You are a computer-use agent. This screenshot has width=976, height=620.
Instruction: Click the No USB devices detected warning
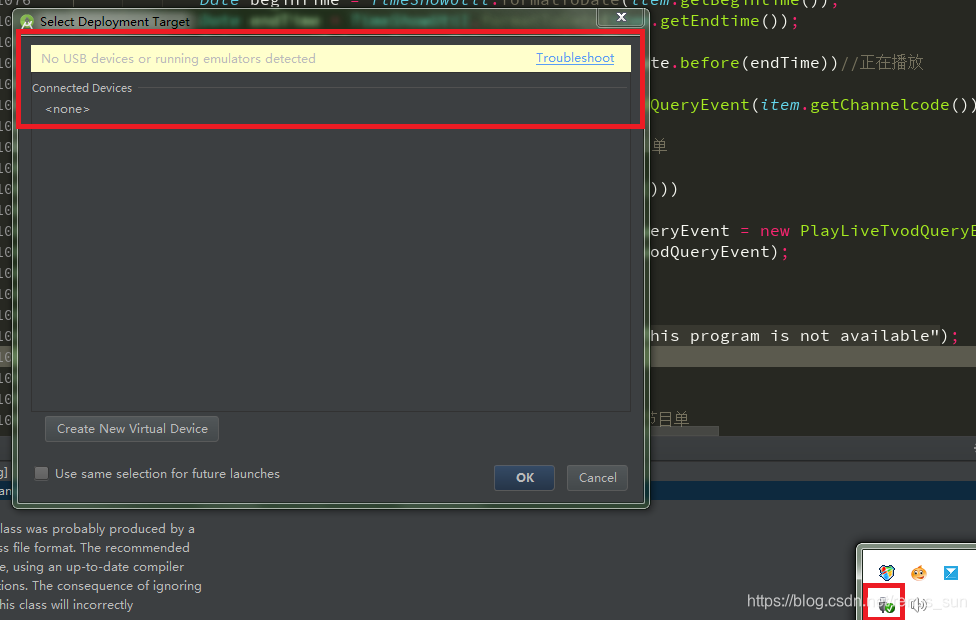pyautogui.click(x=178, y=59)
